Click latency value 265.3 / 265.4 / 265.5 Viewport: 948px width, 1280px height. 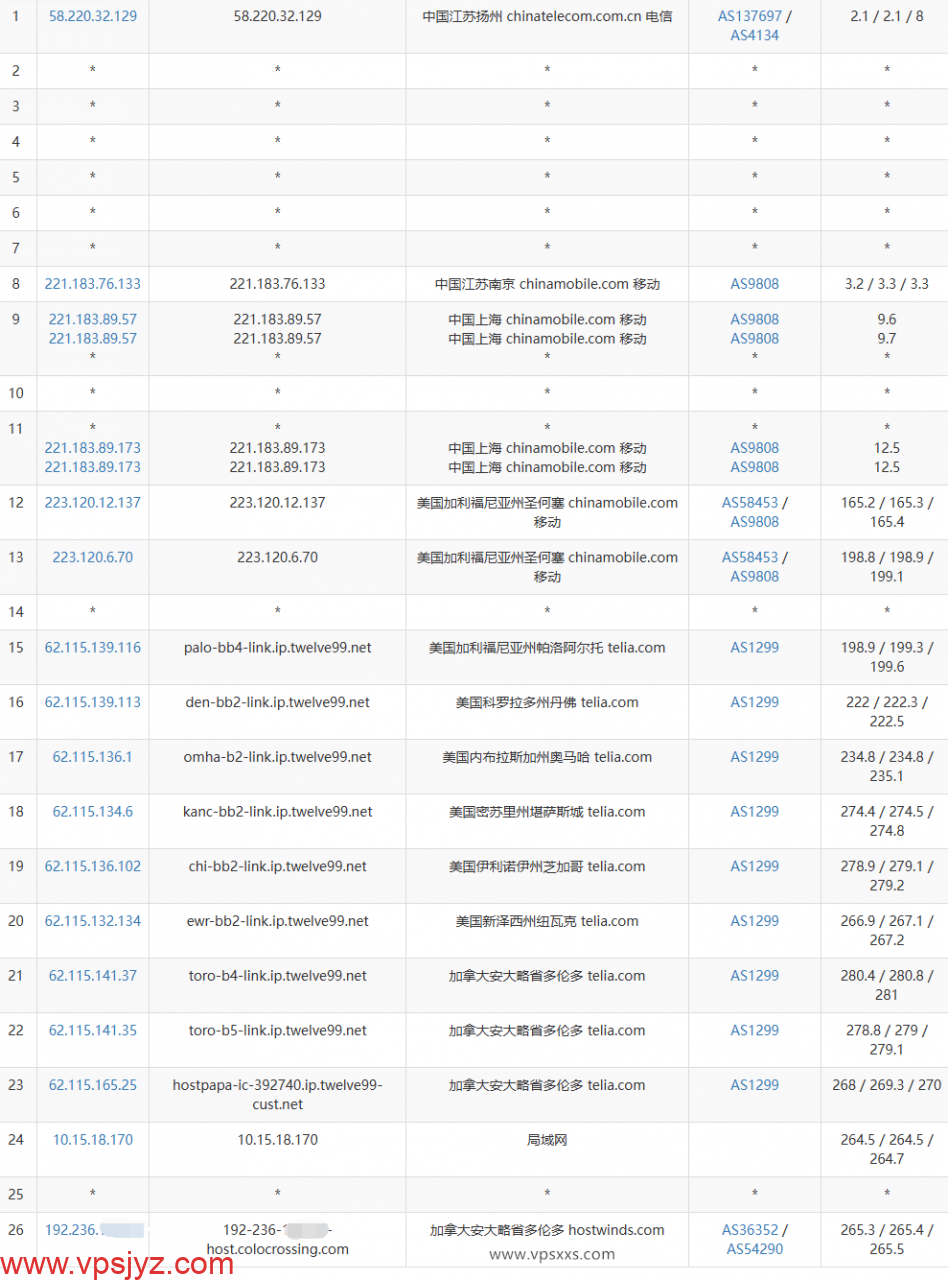point(887,1240)
